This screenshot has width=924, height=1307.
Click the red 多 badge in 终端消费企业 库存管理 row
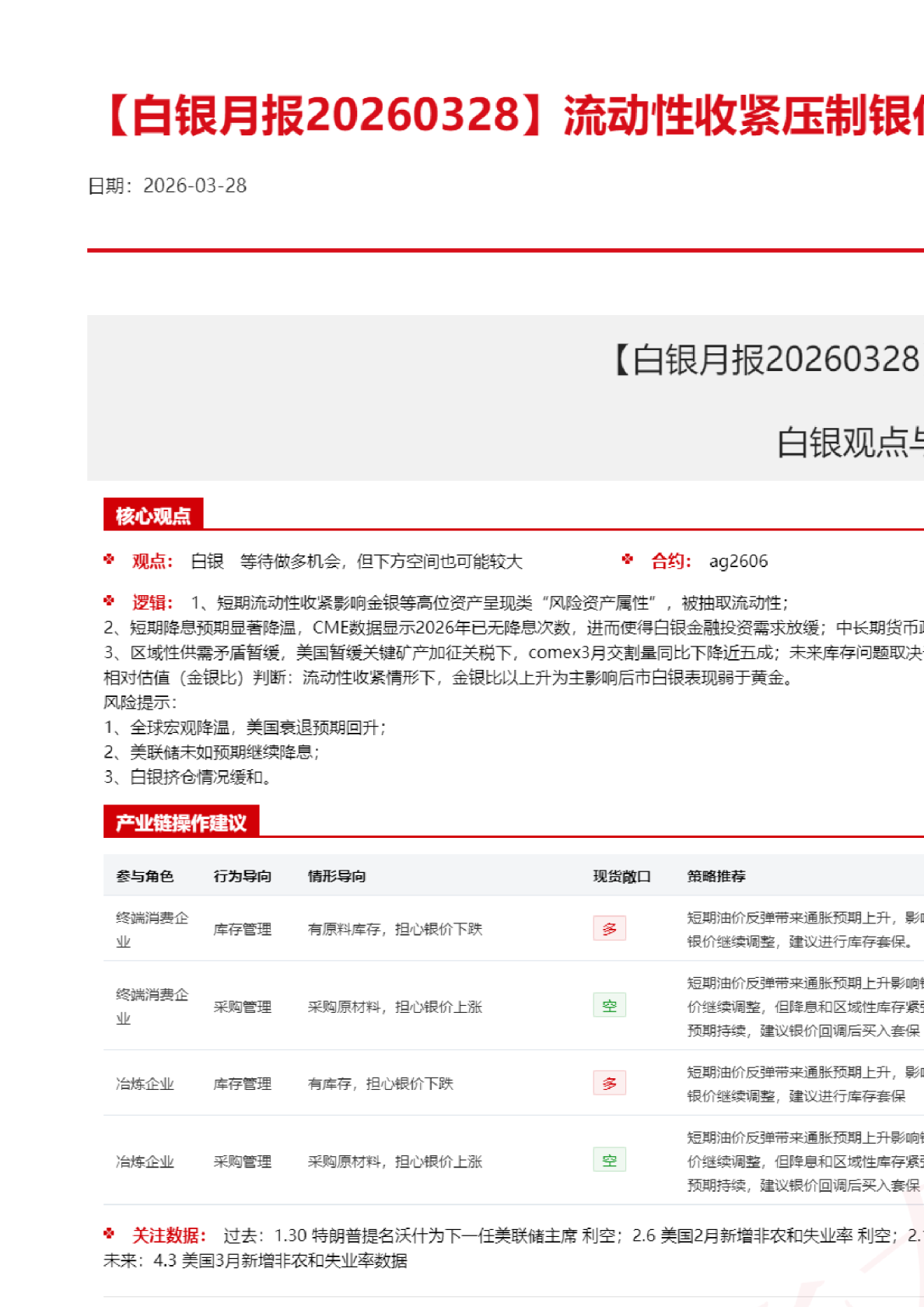tap(609, 929)
